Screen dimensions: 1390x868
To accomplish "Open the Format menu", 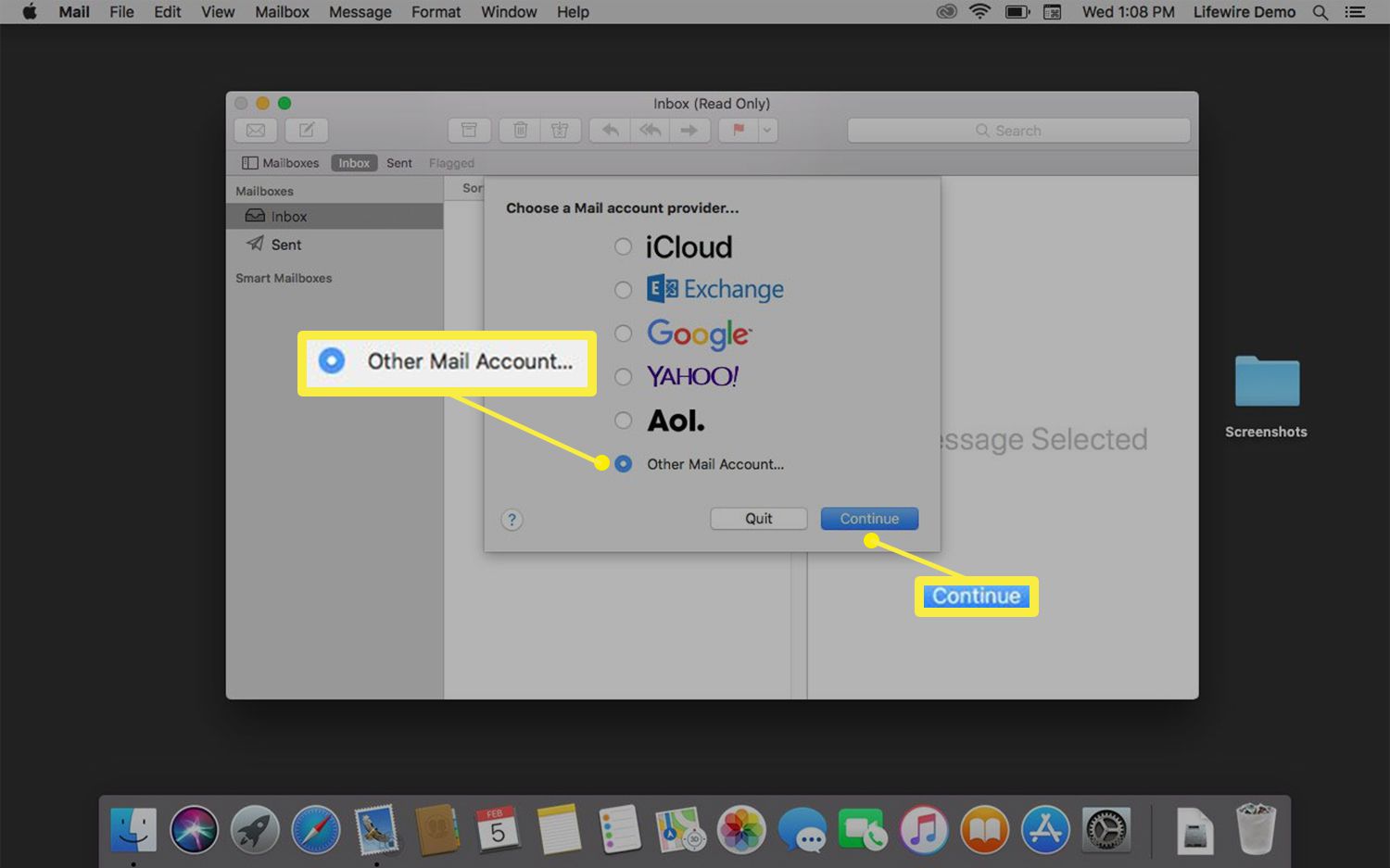I will pos(436,12).
